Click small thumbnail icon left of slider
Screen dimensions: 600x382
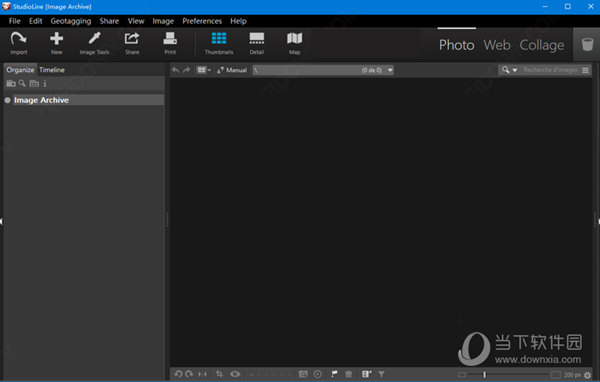[461, 375]
